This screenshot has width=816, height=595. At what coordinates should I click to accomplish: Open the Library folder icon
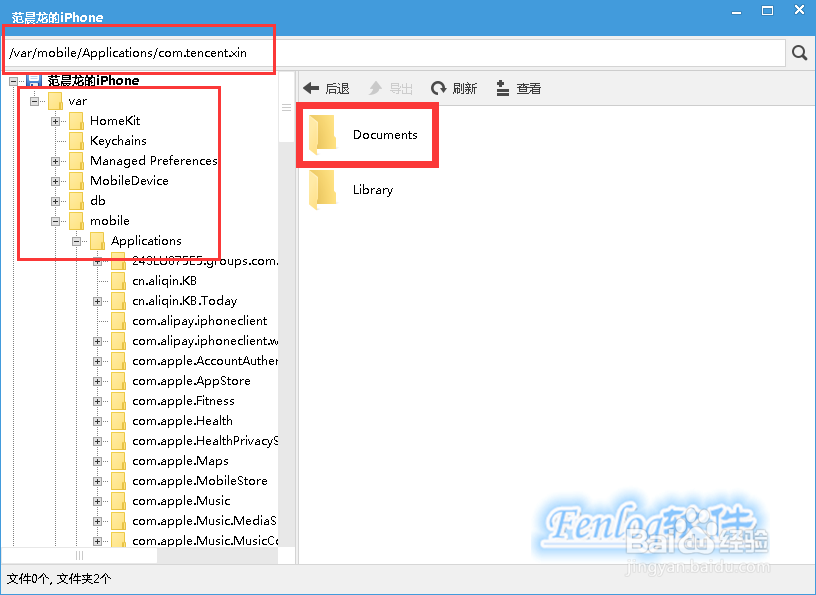click(322, 189)
